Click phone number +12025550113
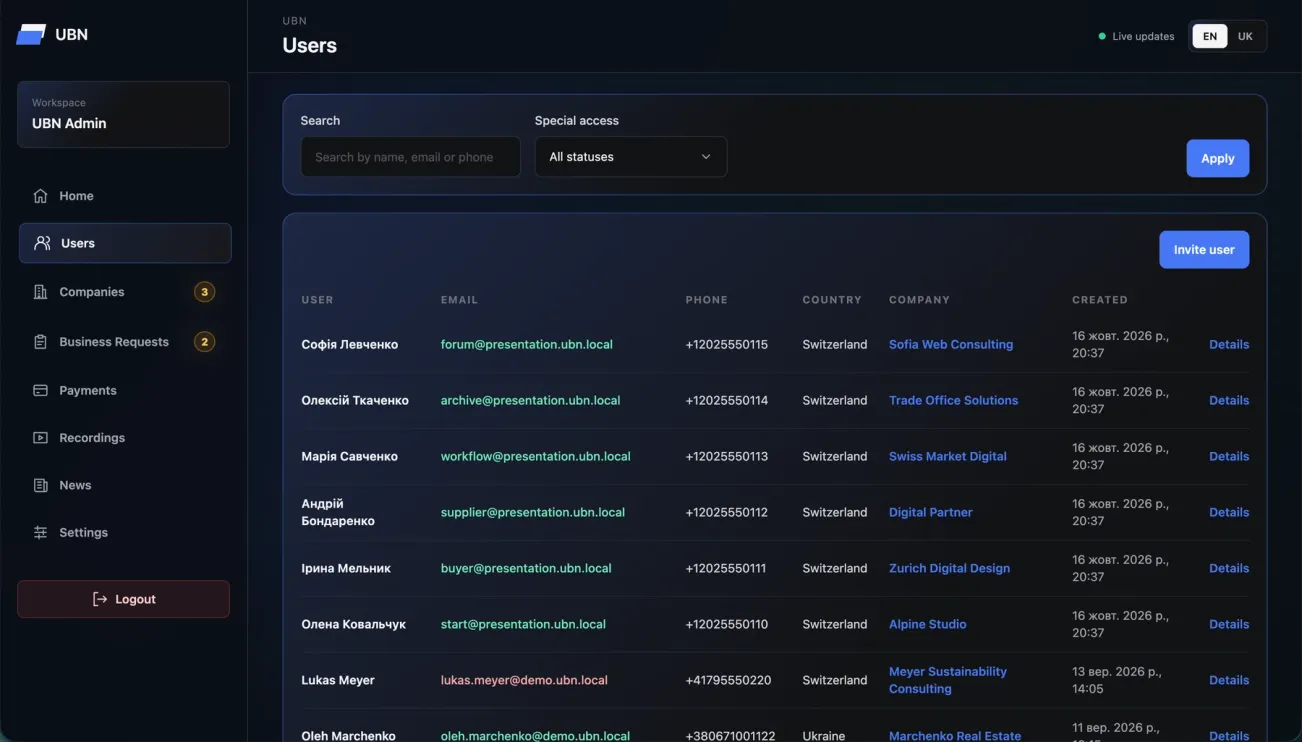 [x=727, y=456]
